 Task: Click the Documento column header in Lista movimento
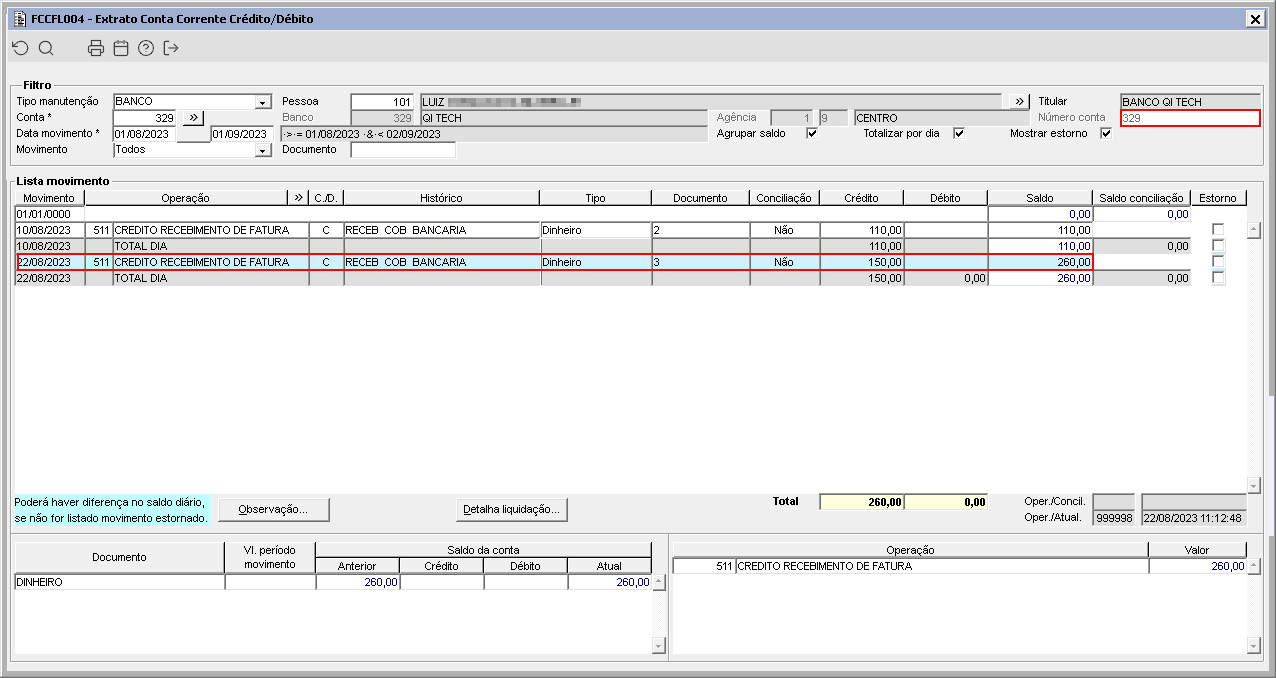point(700,198)
